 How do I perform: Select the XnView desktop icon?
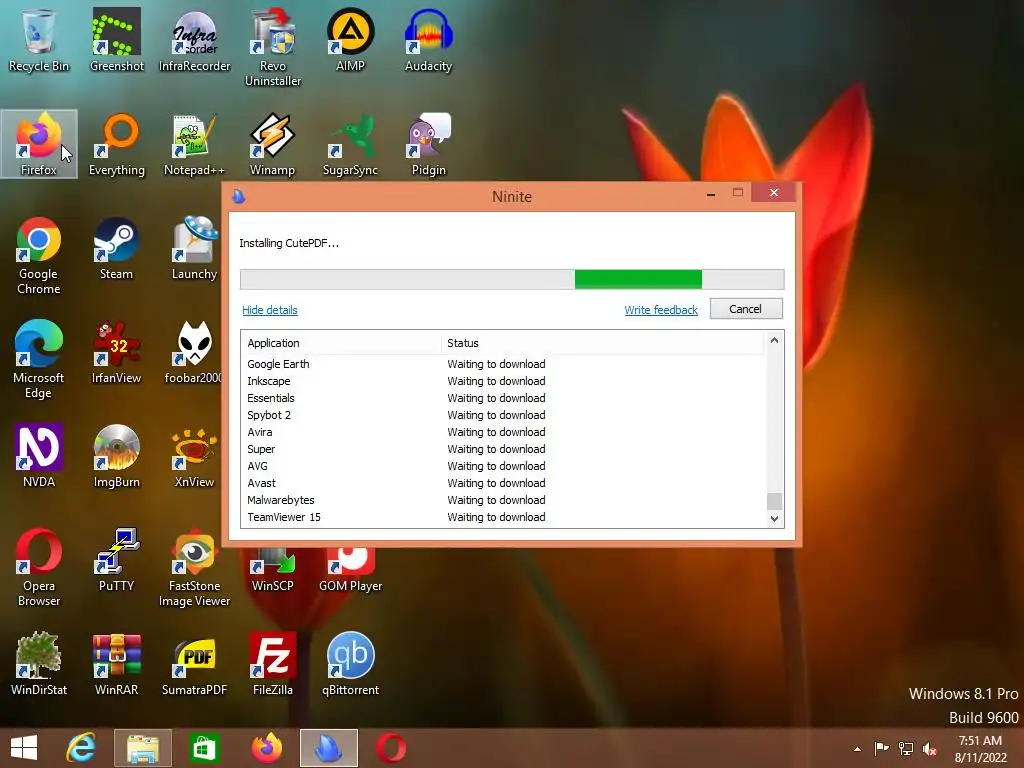click(195, 456)
